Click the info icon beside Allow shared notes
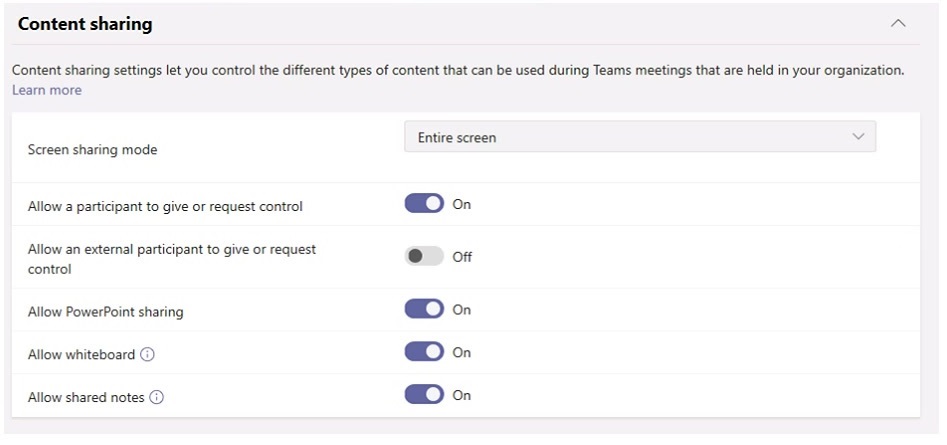 pyautogui.click(x=156, y=397)
